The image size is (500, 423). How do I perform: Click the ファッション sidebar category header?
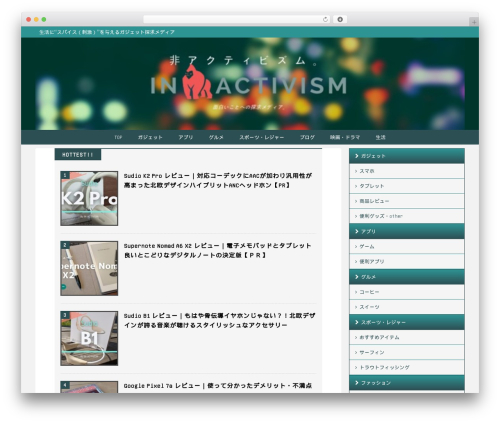click(x=407, y=383)
